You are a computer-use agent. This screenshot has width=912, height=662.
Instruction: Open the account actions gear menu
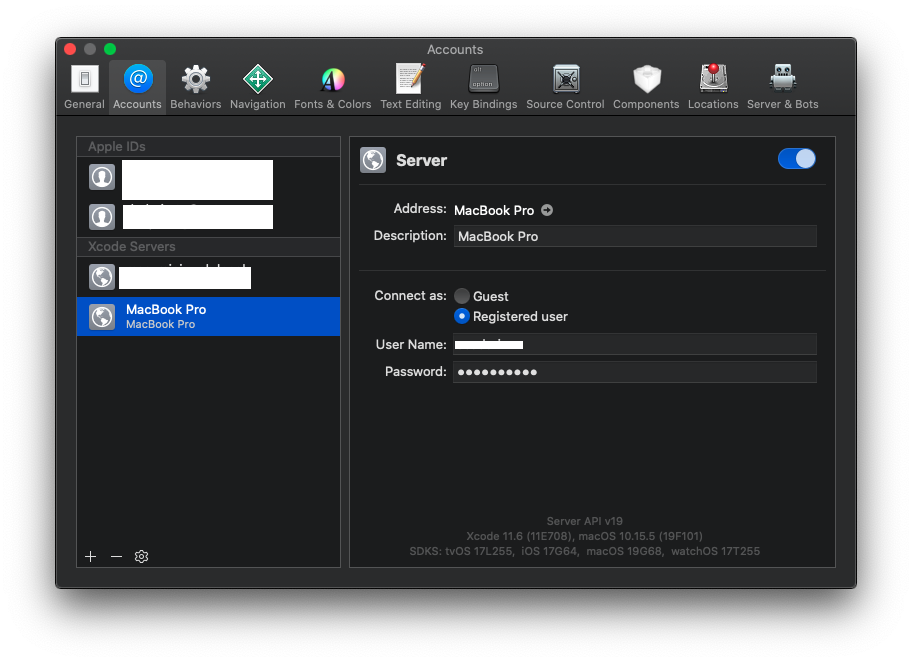141,557
